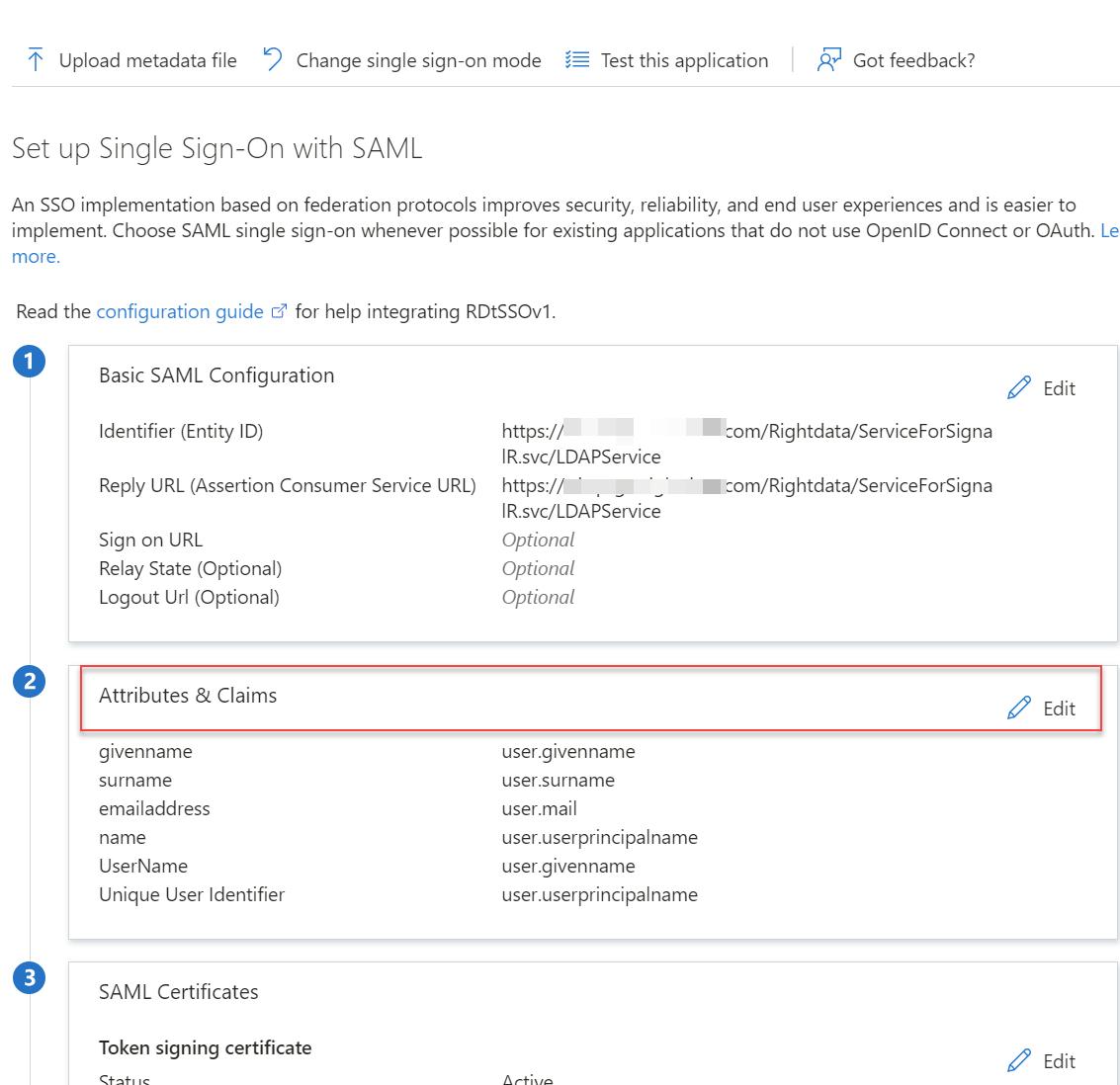Select the Sign on URL label

(x=150, y=540)
